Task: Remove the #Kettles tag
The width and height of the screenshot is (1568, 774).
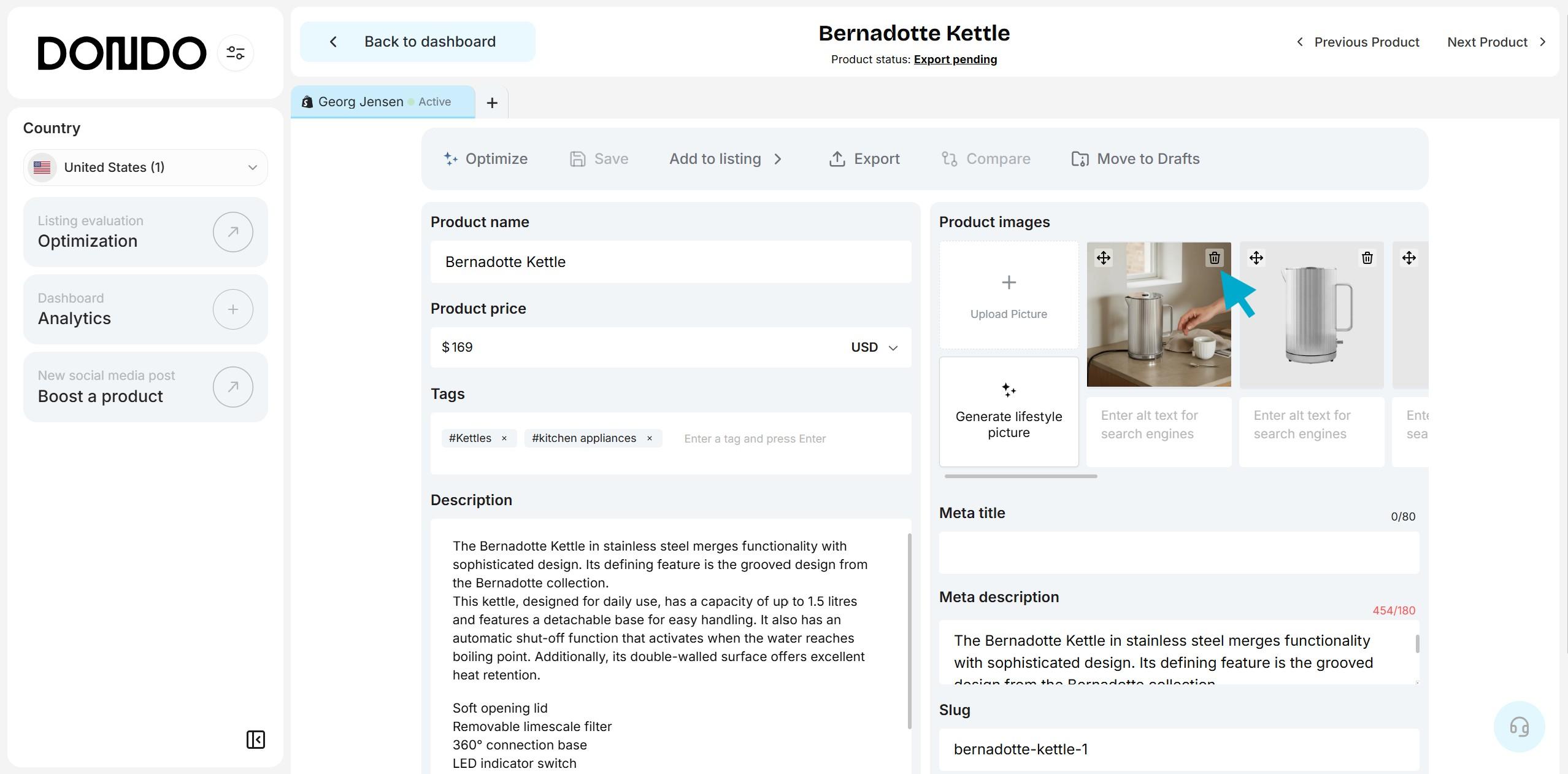Action: (504, 438)
